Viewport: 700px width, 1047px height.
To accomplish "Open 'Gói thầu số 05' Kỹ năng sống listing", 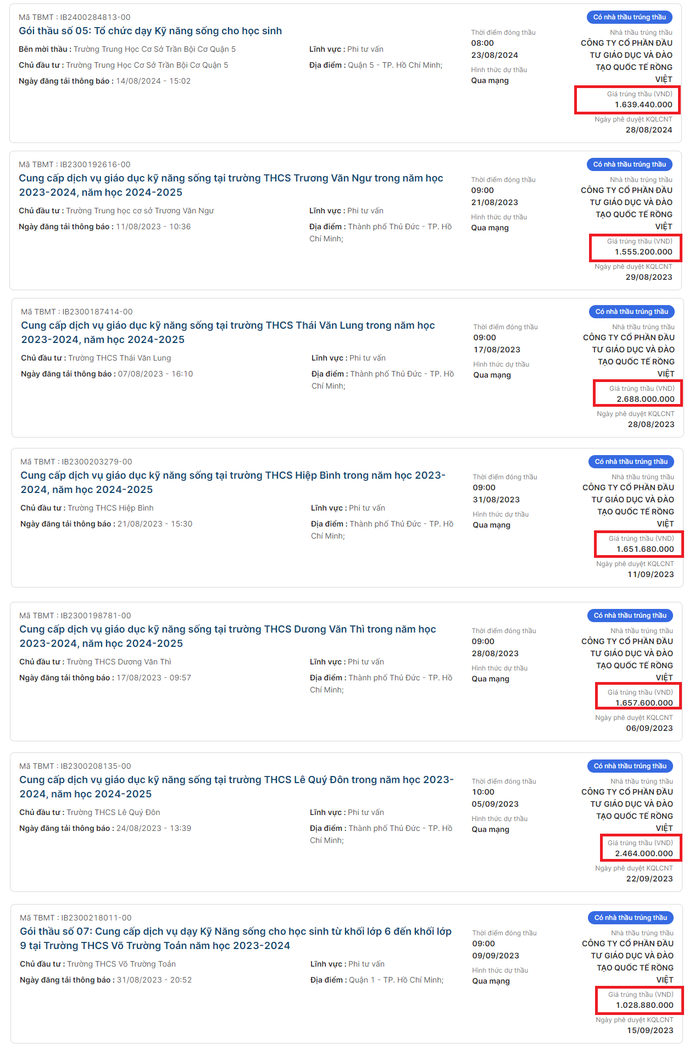I will tap(150, 31).
